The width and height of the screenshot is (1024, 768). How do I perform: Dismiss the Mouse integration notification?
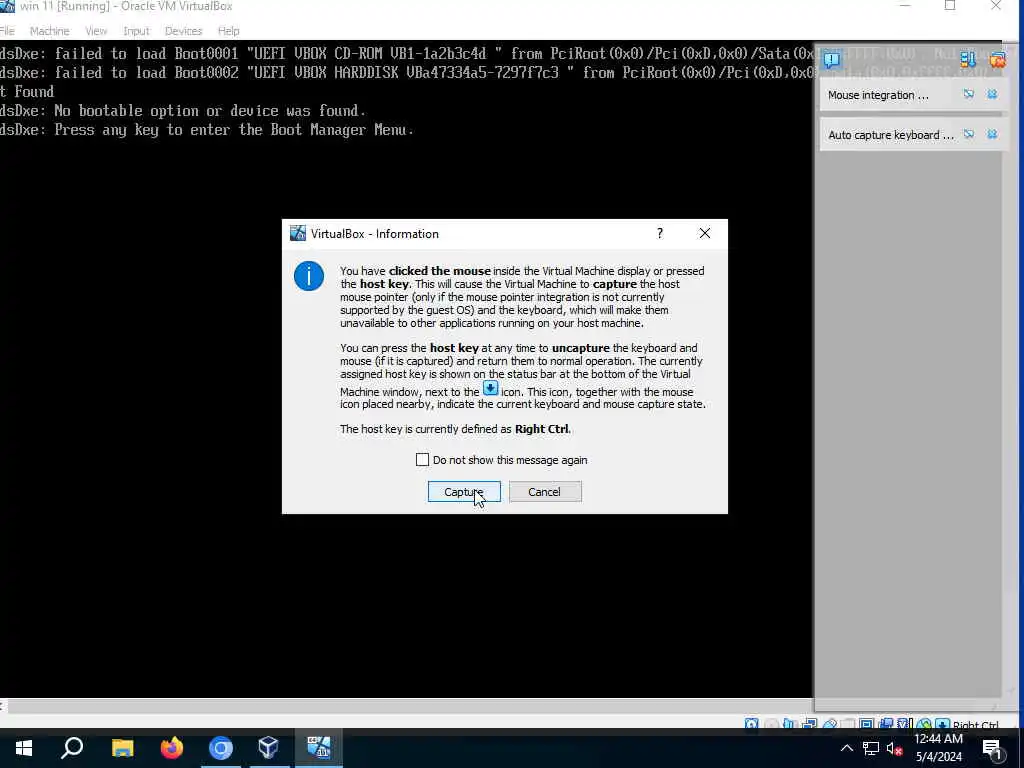(x=992, y=95)
